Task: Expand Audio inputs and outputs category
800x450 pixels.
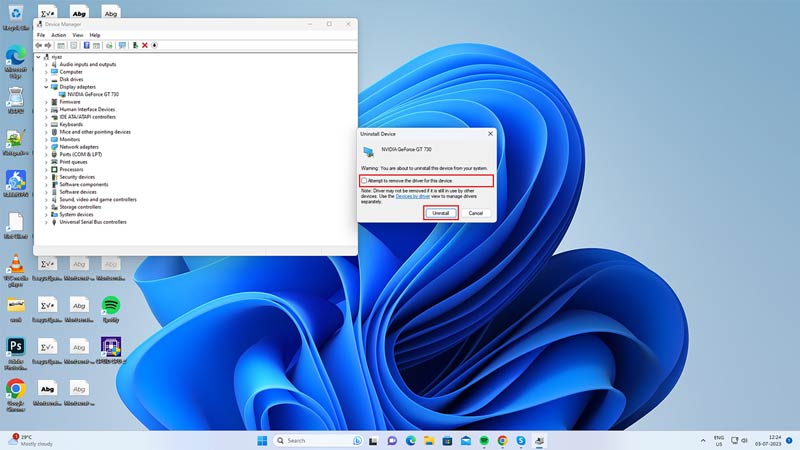Action: 46,65
